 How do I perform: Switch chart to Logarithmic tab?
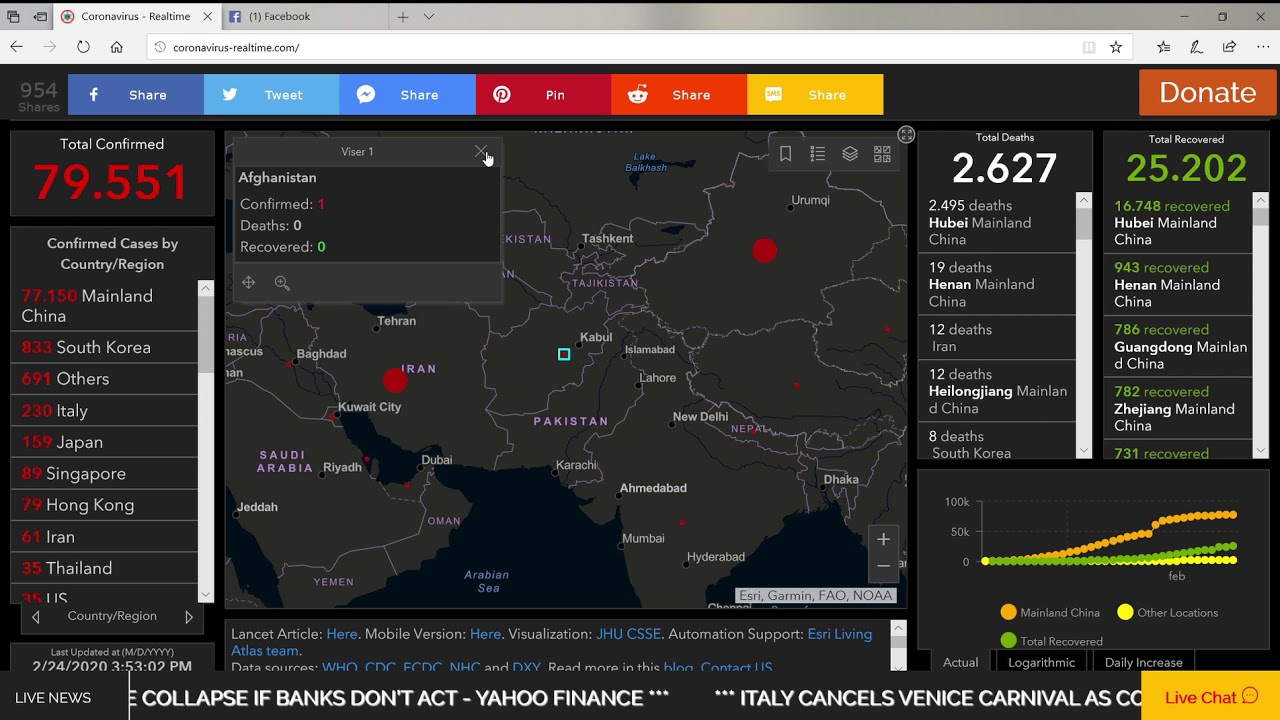click(x=1041, y=662)
